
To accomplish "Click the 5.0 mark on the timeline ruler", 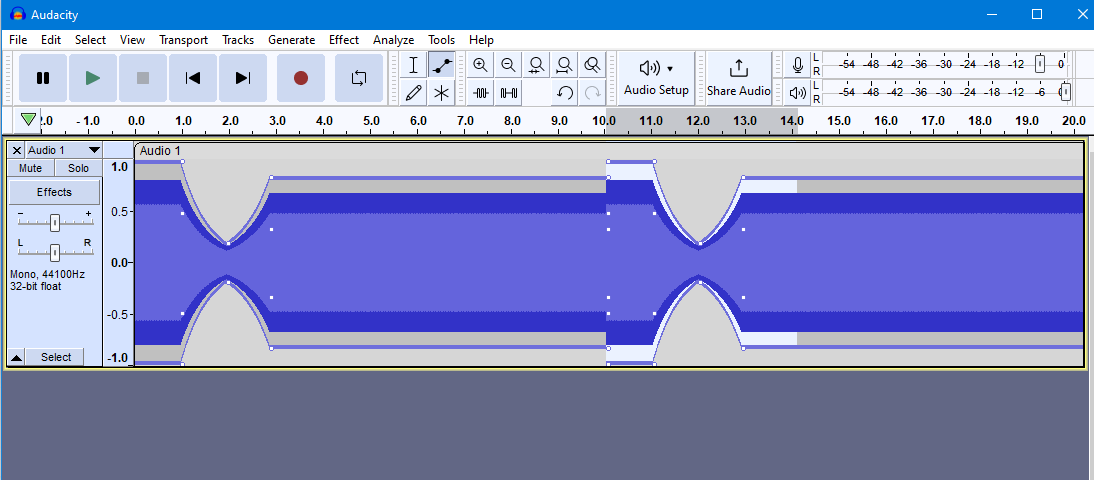I will click(x=371, y=121).
